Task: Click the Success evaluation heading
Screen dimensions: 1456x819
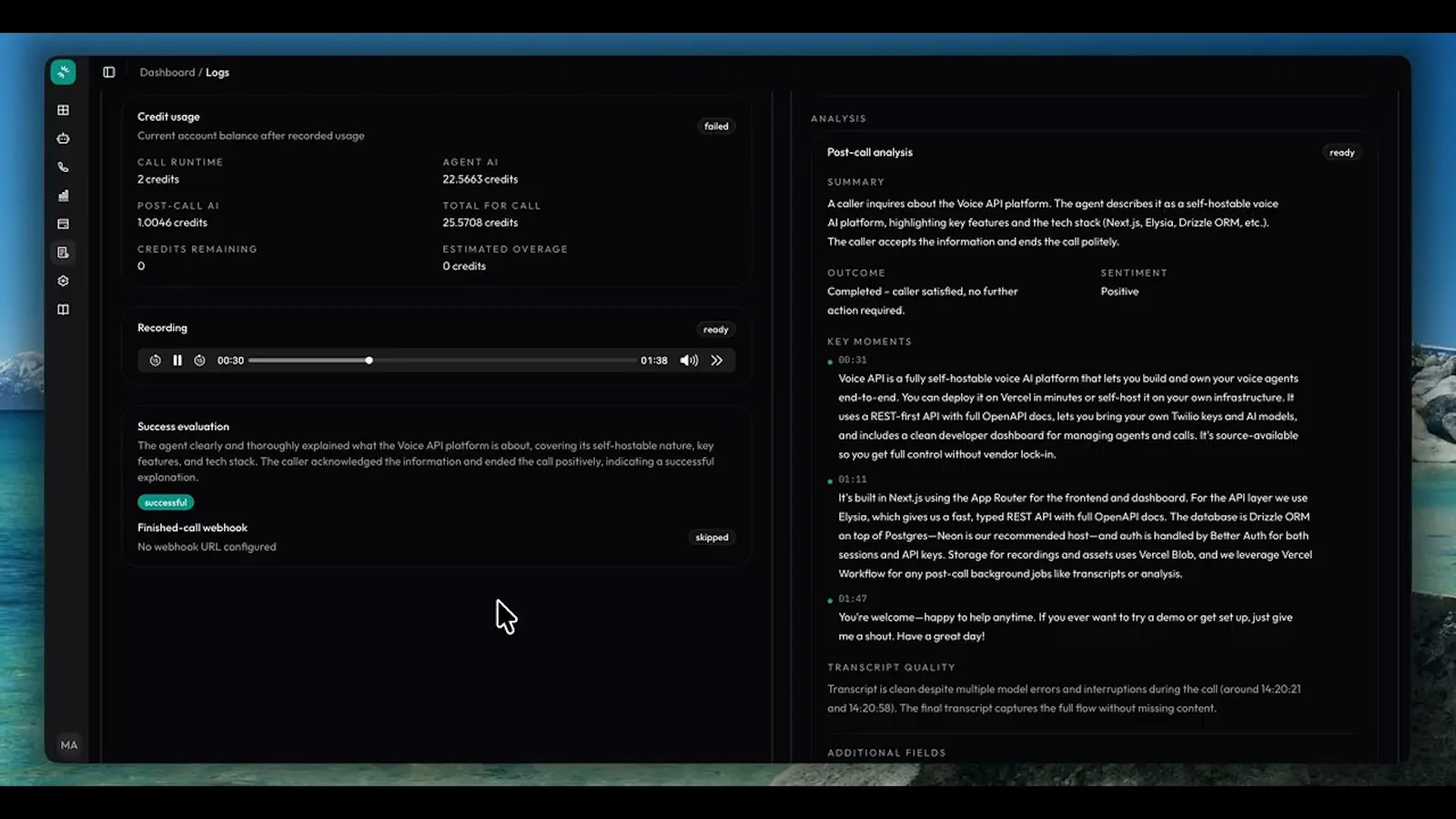Action: 183,426
